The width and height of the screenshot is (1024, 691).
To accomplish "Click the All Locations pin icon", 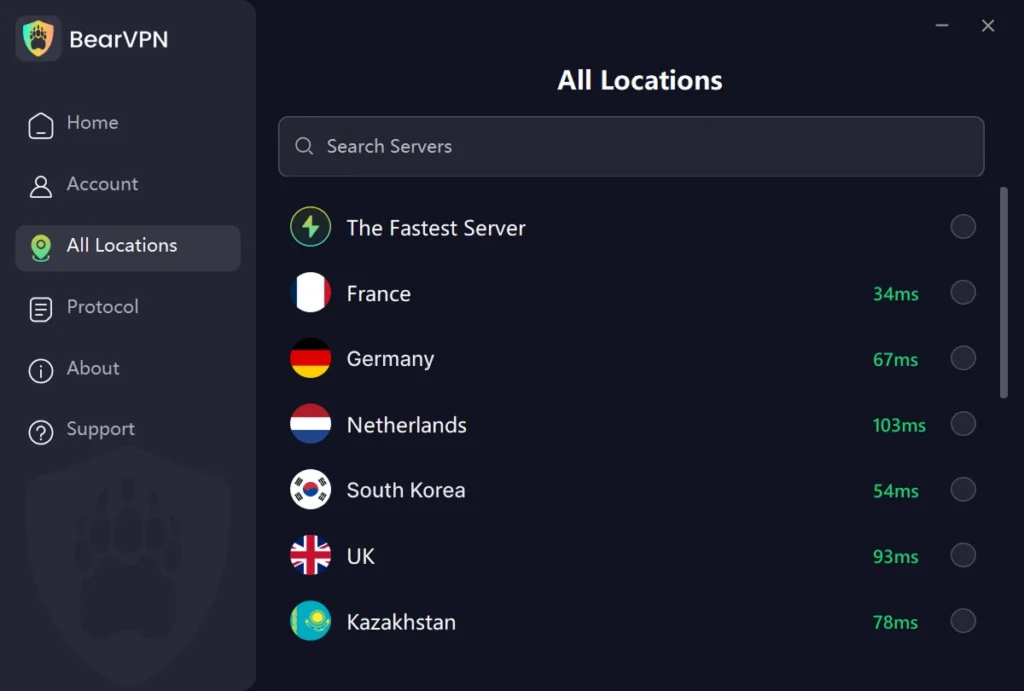I will click(x=40, y=246).
